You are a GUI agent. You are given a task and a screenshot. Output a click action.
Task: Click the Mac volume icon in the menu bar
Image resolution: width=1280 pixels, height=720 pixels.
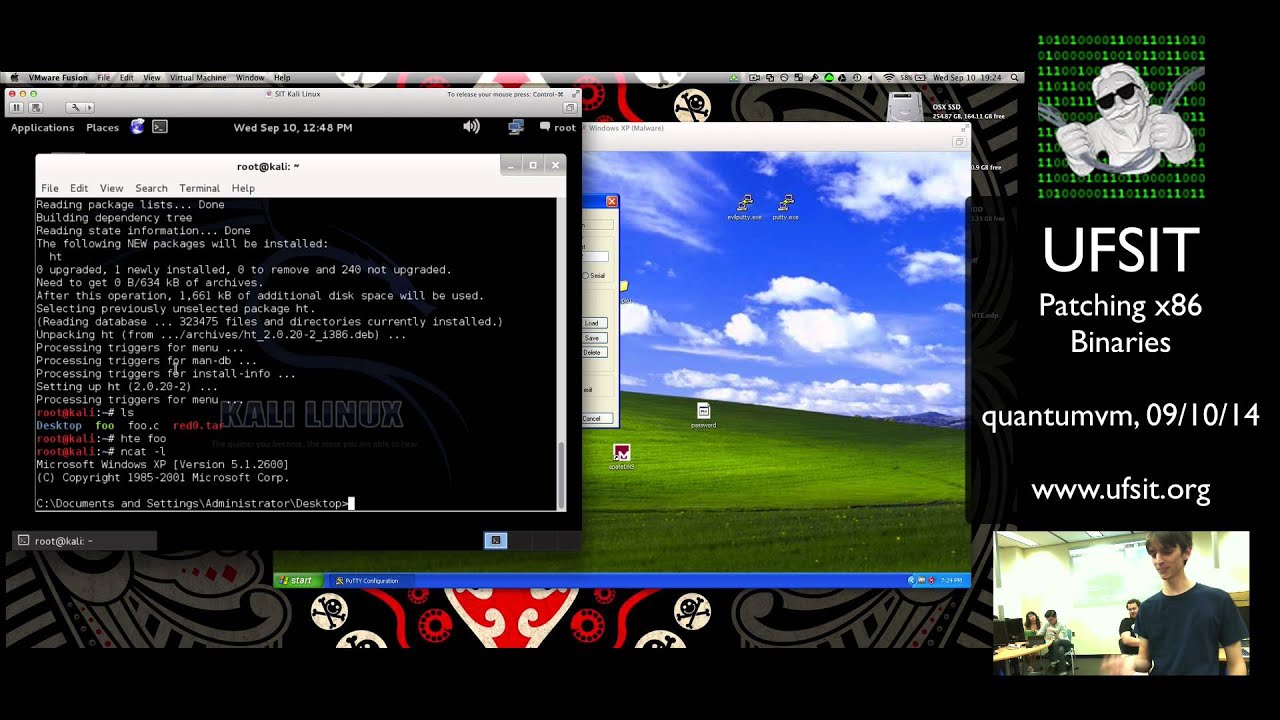pyautogui.click(x=870, y=78)
